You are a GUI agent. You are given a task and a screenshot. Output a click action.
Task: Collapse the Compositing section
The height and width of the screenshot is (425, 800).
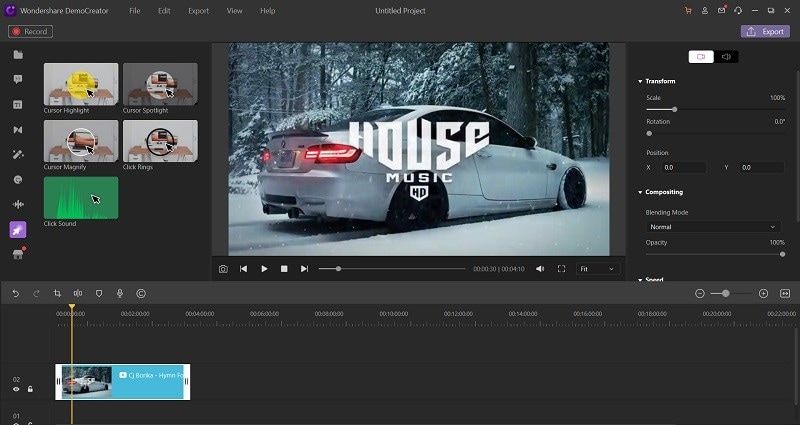[640, 192]
